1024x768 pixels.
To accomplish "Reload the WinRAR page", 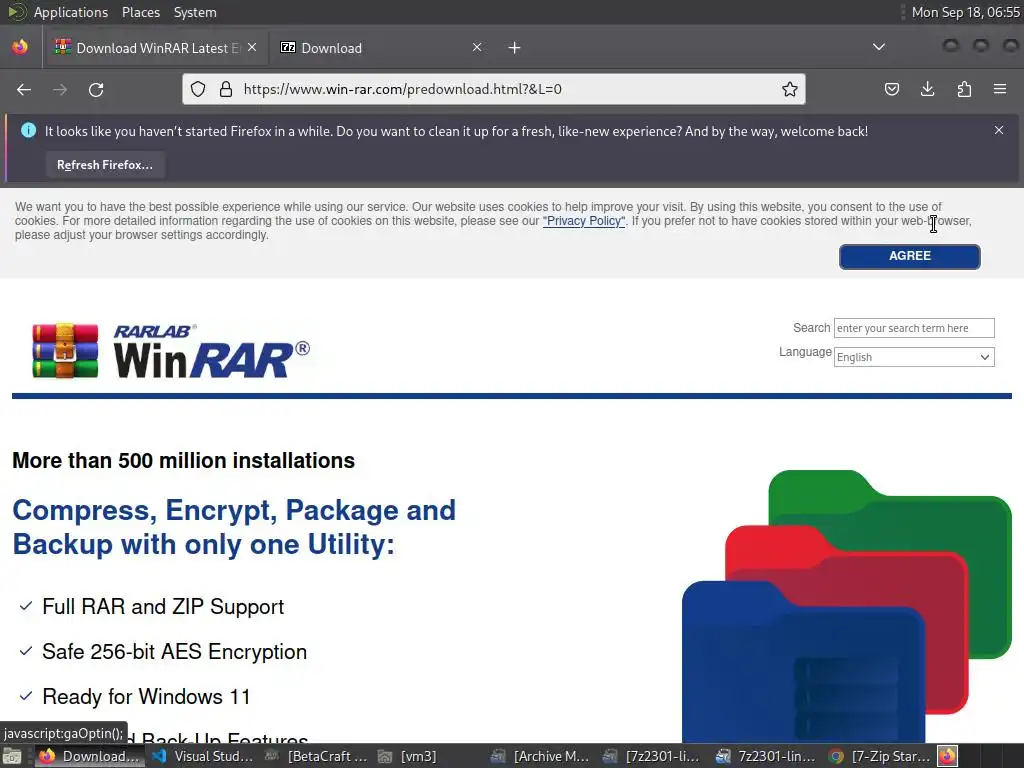I will [x=96, y=89].
